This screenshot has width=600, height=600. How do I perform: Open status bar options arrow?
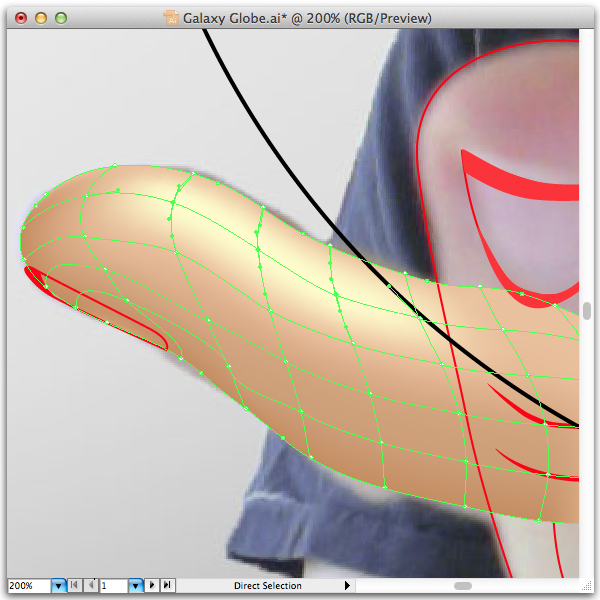coord(347,585)
